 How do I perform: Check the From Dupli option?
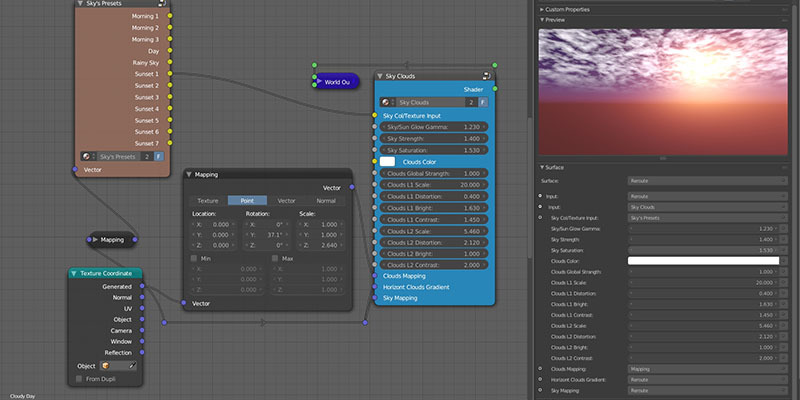(x=79, y=379)
